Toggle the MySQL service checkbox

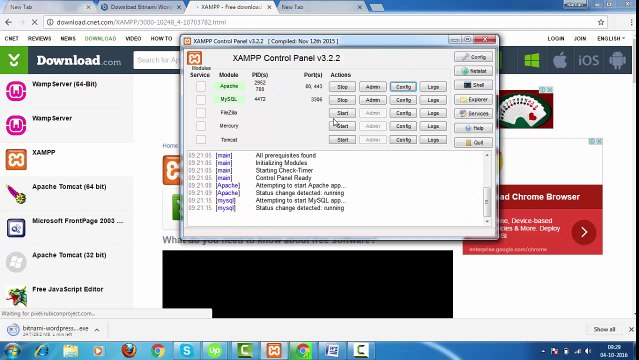(x=201, y=99)
